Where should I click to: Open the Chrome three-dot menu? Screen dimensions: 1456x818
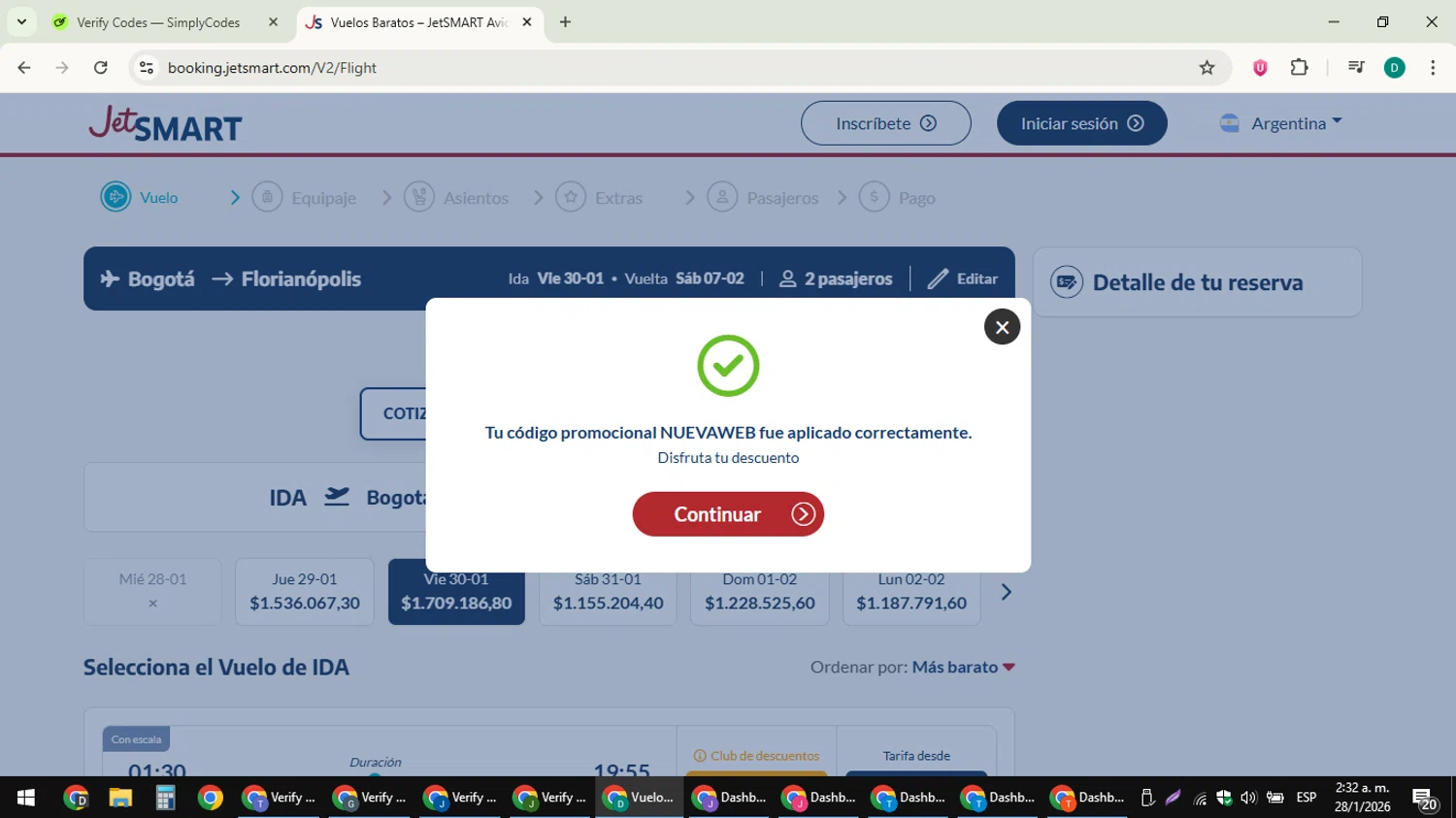pyautogui.click(x=1433, y=68)
